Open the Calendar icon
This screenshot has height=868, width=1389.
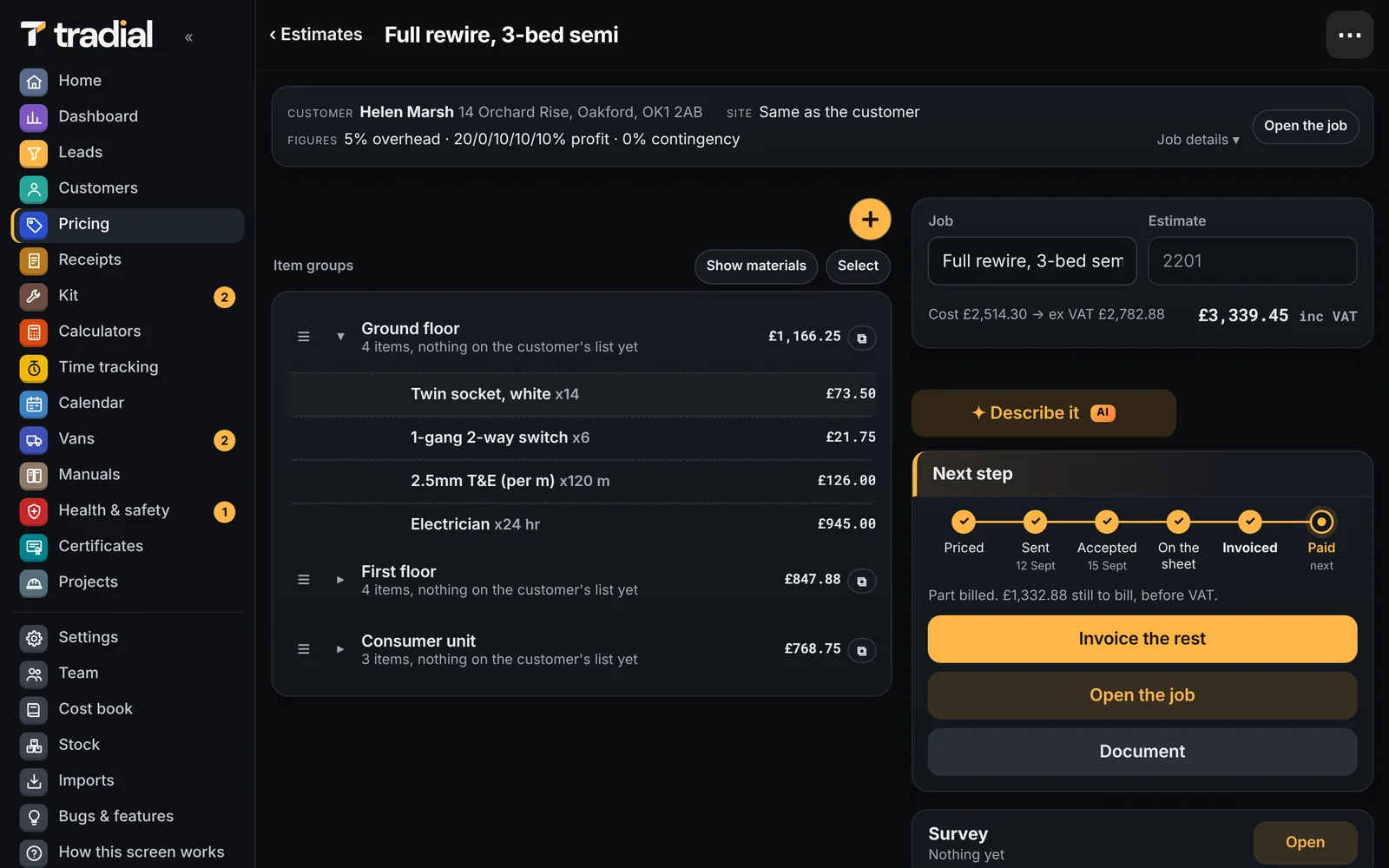click(x=34, y=404)
